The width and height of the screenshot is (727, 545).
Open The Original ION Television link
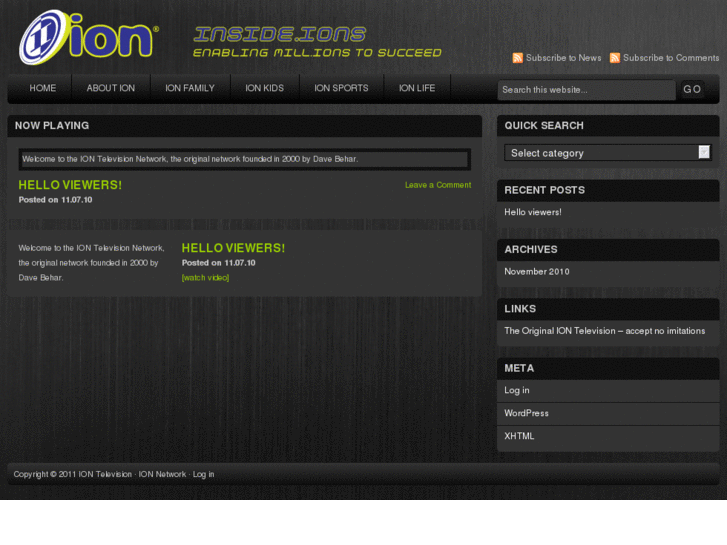point(605,331)
